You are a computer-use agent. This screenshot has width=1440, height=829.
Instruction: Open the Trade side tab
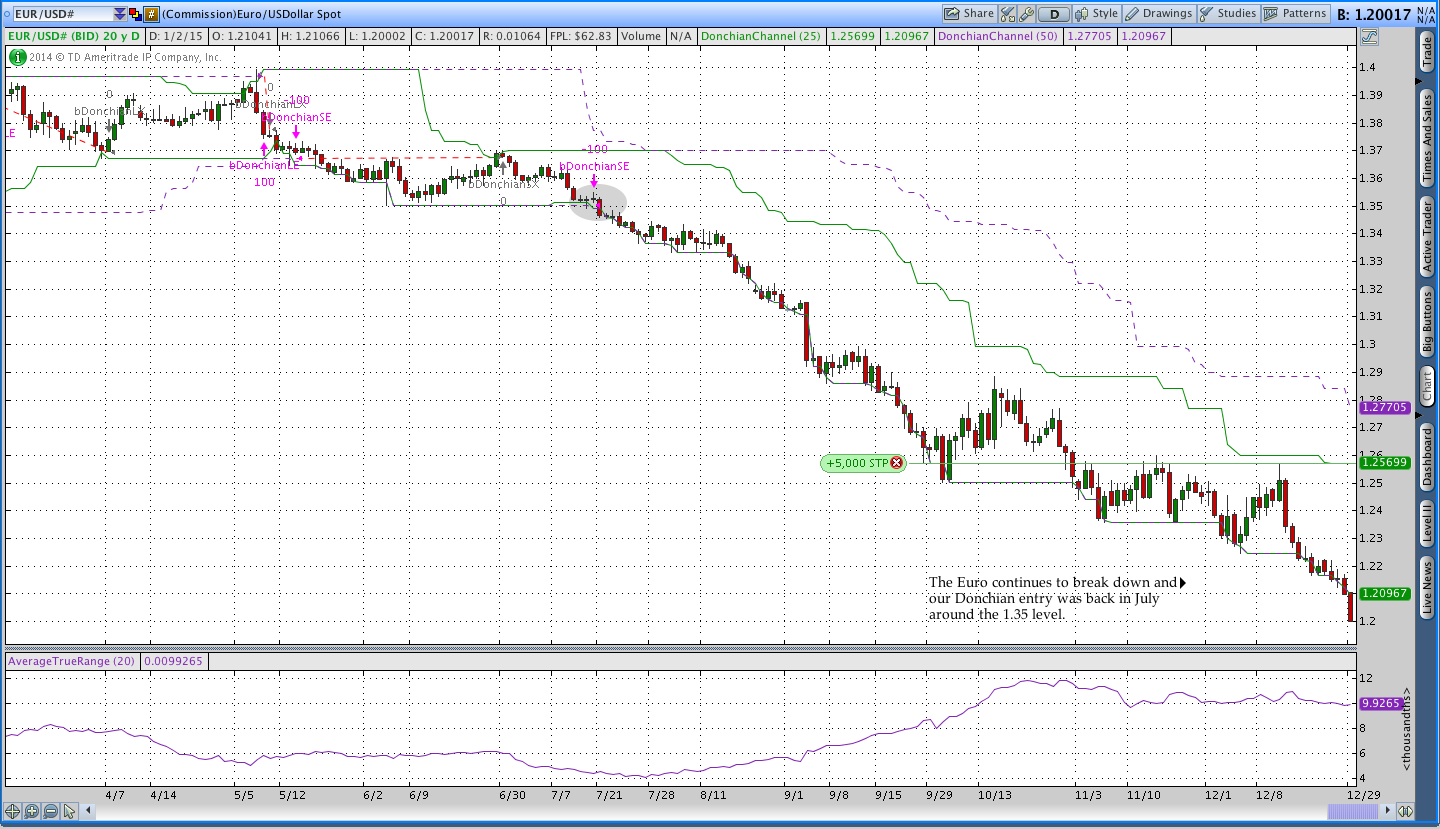coord(1427,51)
